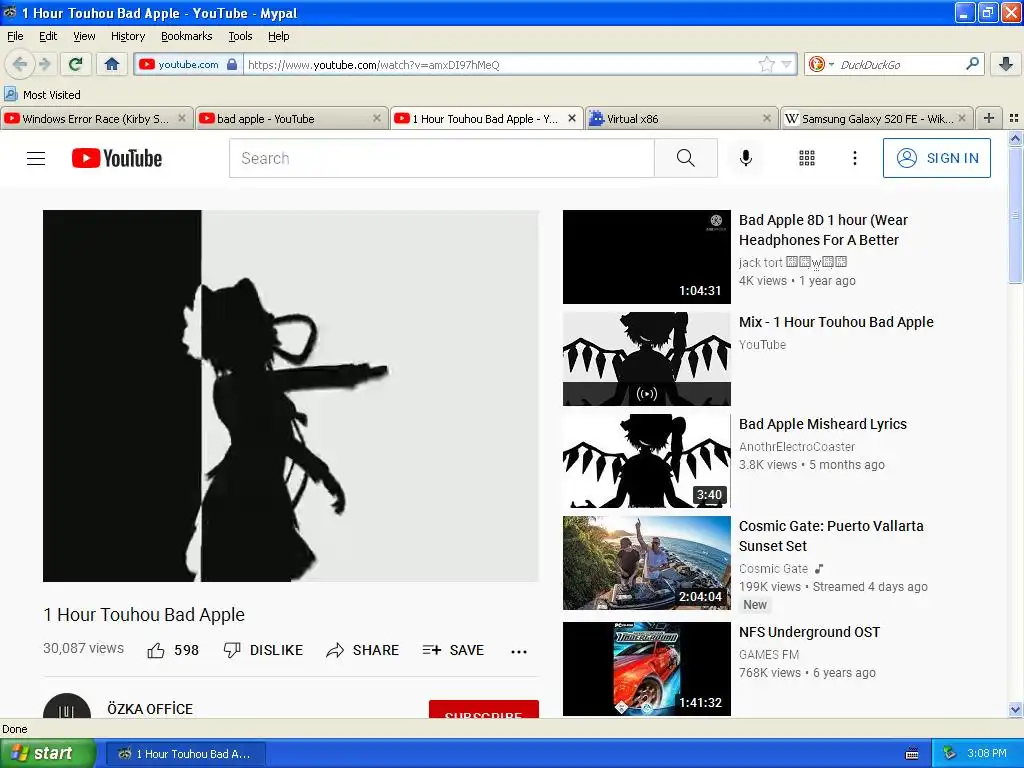Click the ÖZKA OFFİCE channel avatar
This screenshot has width=1024, height=768.
pos(67,707)
